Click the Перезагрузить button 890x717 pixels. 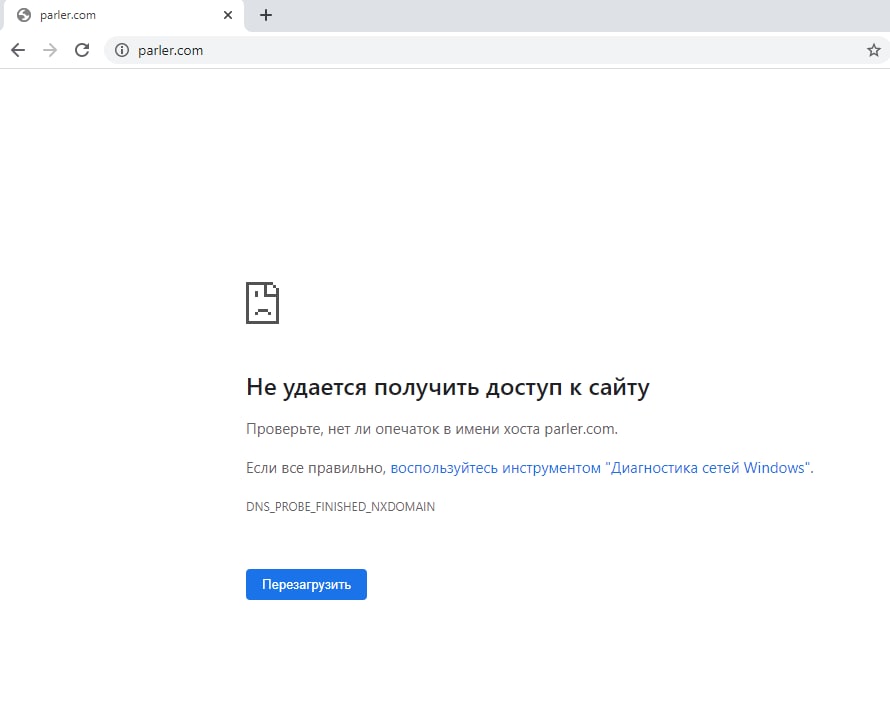click(306, 584)
